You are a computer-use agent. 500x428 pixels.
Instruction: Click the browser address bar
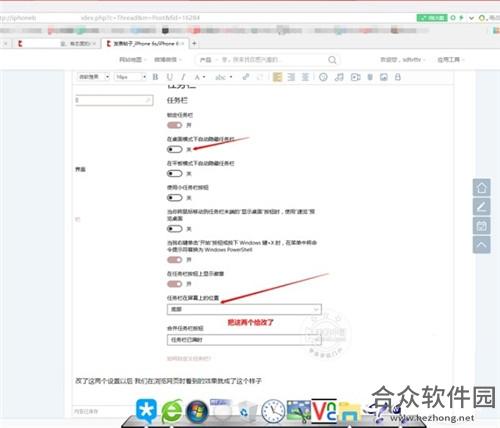point(207,18)
